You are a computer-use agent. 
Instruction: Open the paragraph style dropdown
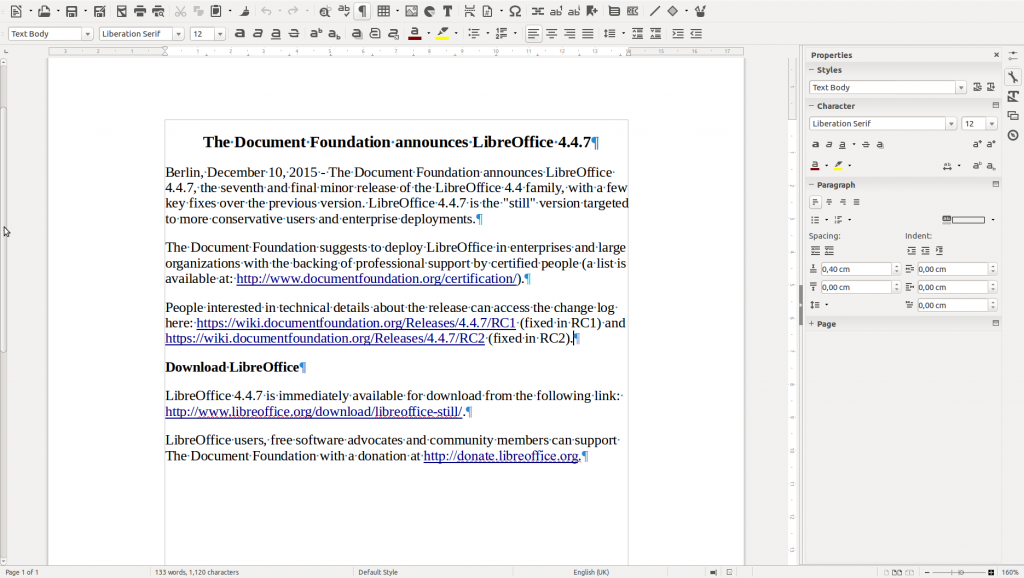[86, 33]
